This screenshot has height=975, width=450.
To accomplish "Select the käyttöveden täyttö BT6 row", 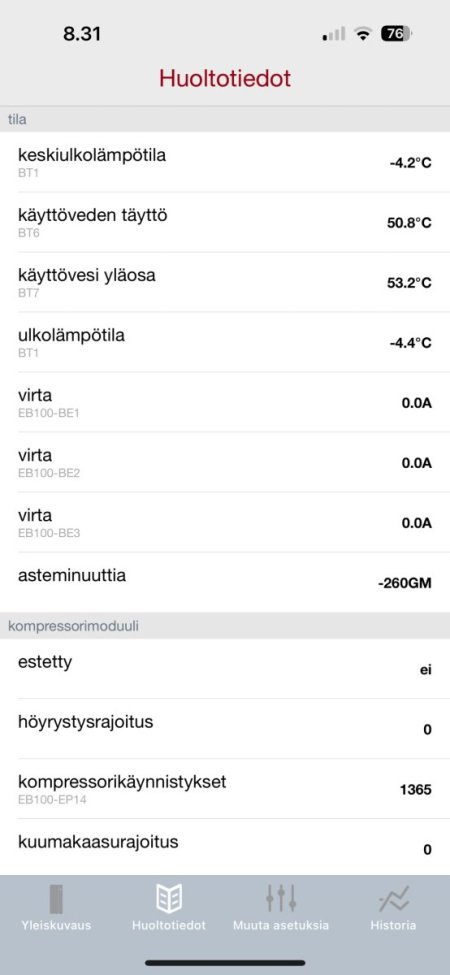I will (x=225, y=222).
